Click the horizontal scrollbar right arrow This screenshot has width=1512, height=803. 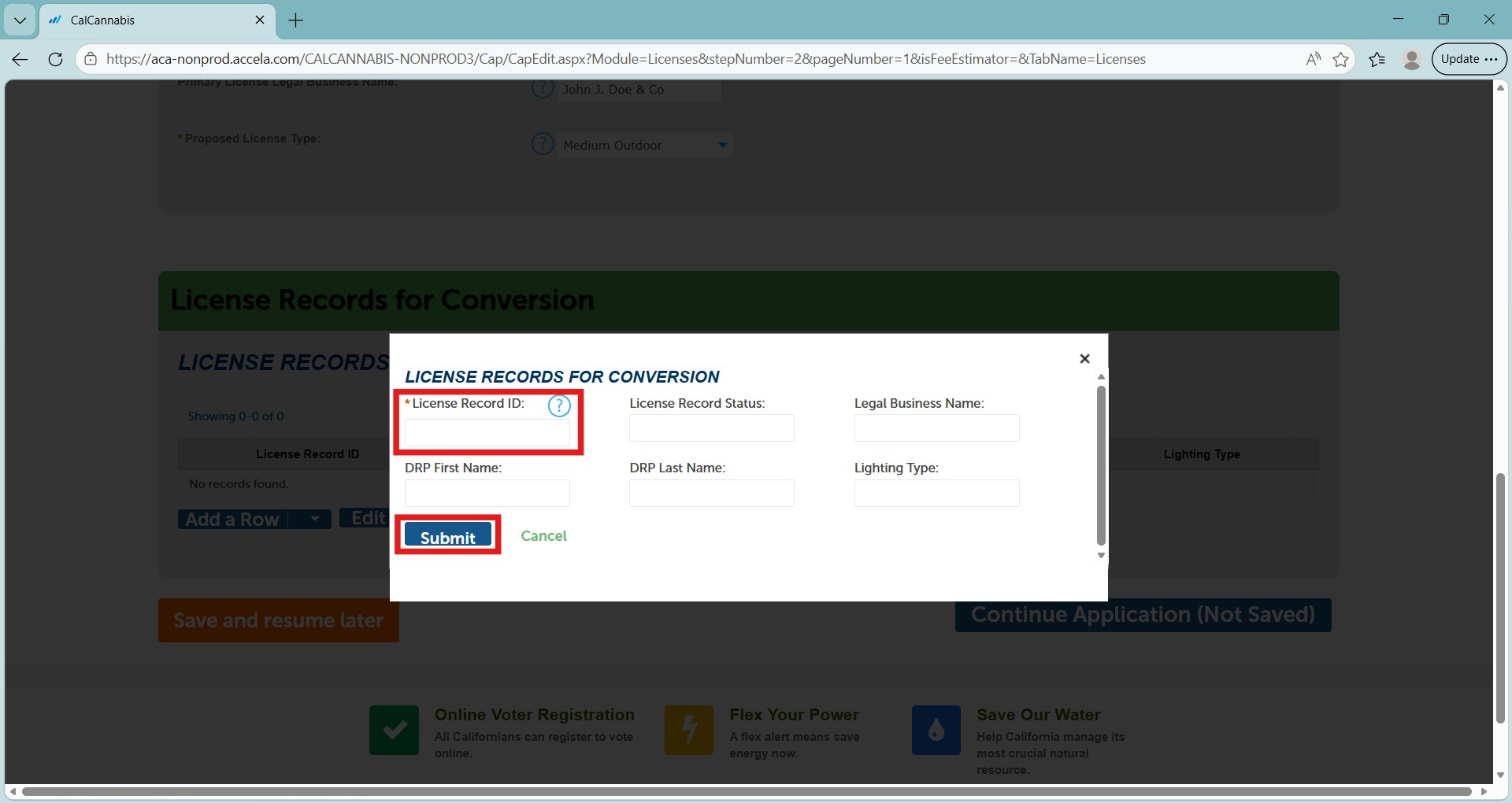(x=1484, y=791)
